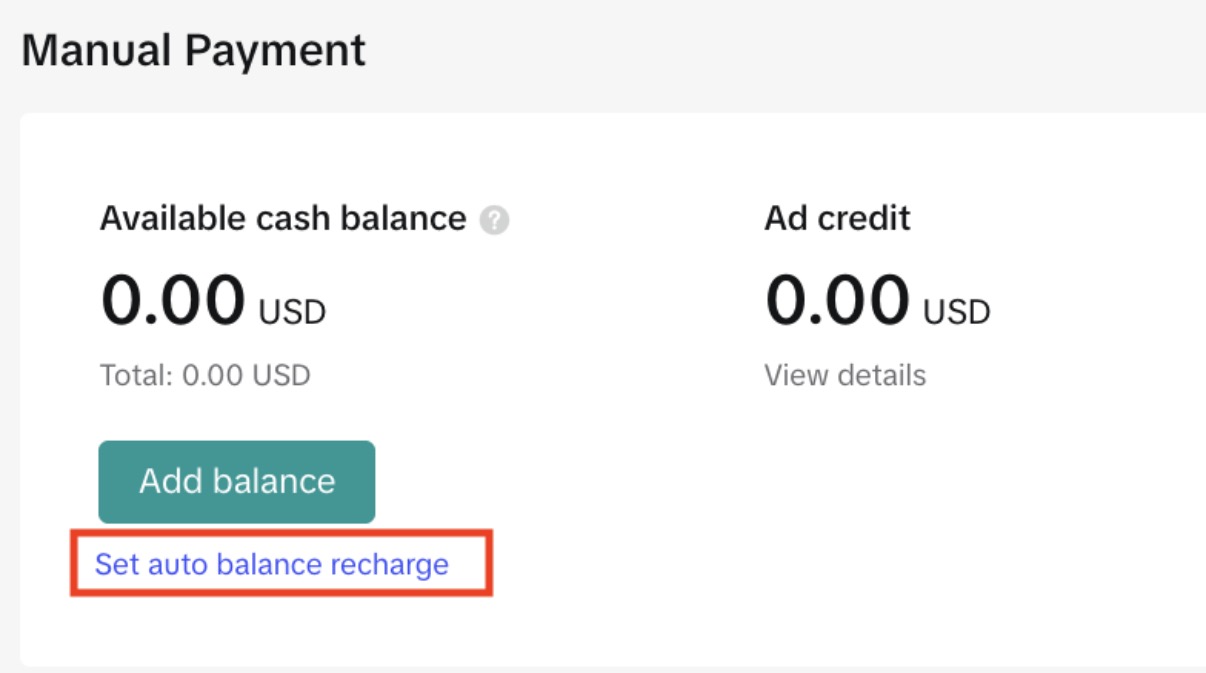Select the Available cash balance label
The height and width of the screenshot is (673, 1206).
click(x=283, y=218)
